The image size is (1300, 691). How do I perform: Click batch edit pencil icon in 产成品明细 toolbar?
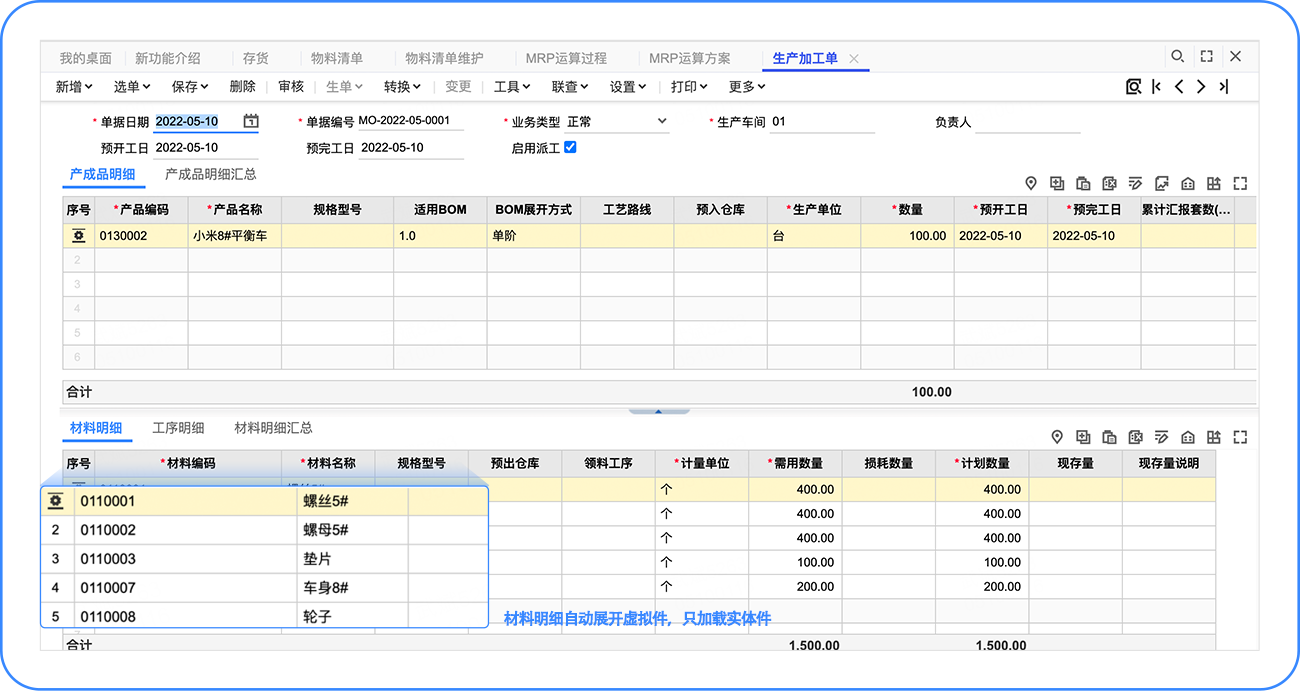1135,183
